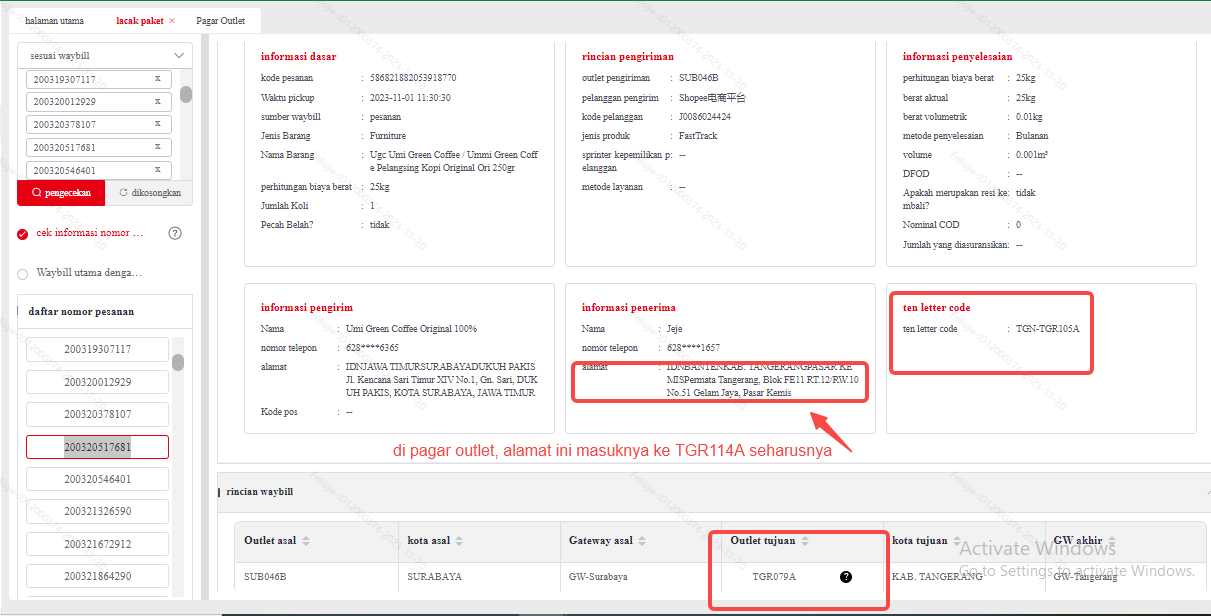Image resolution: width=1211 pixels, height=616 pixels.
Task: Click metode penyelesaian value Bulanan
Action: (1032, 136)
